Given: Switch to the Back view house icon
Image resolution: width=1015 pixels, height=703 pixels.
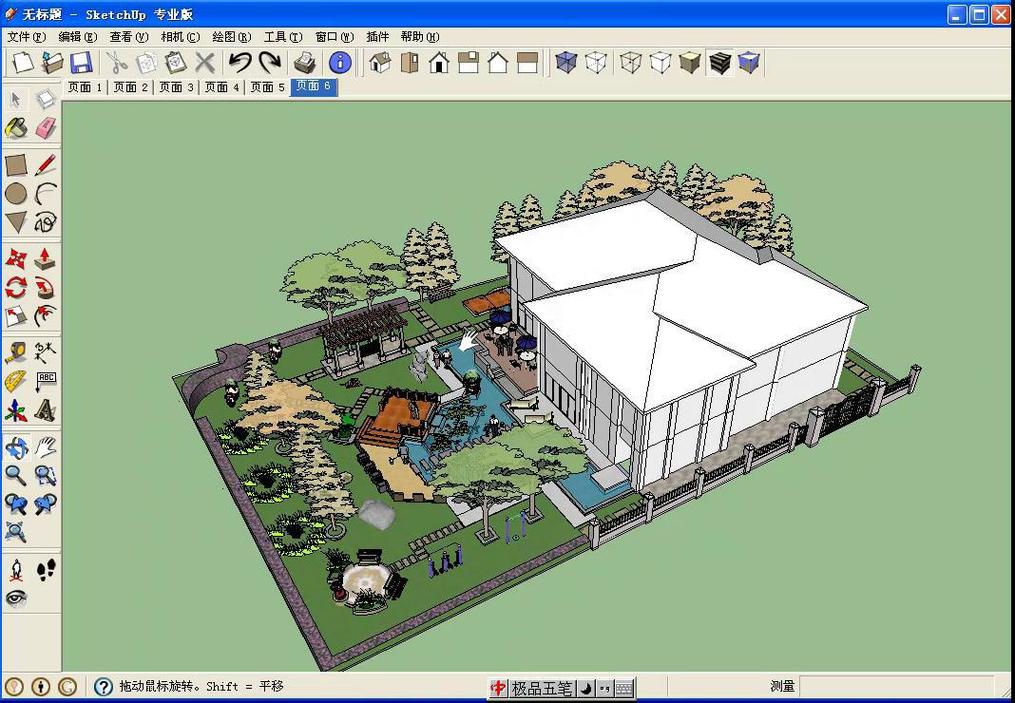Looking at the screenshot, I should coord(498,63).
